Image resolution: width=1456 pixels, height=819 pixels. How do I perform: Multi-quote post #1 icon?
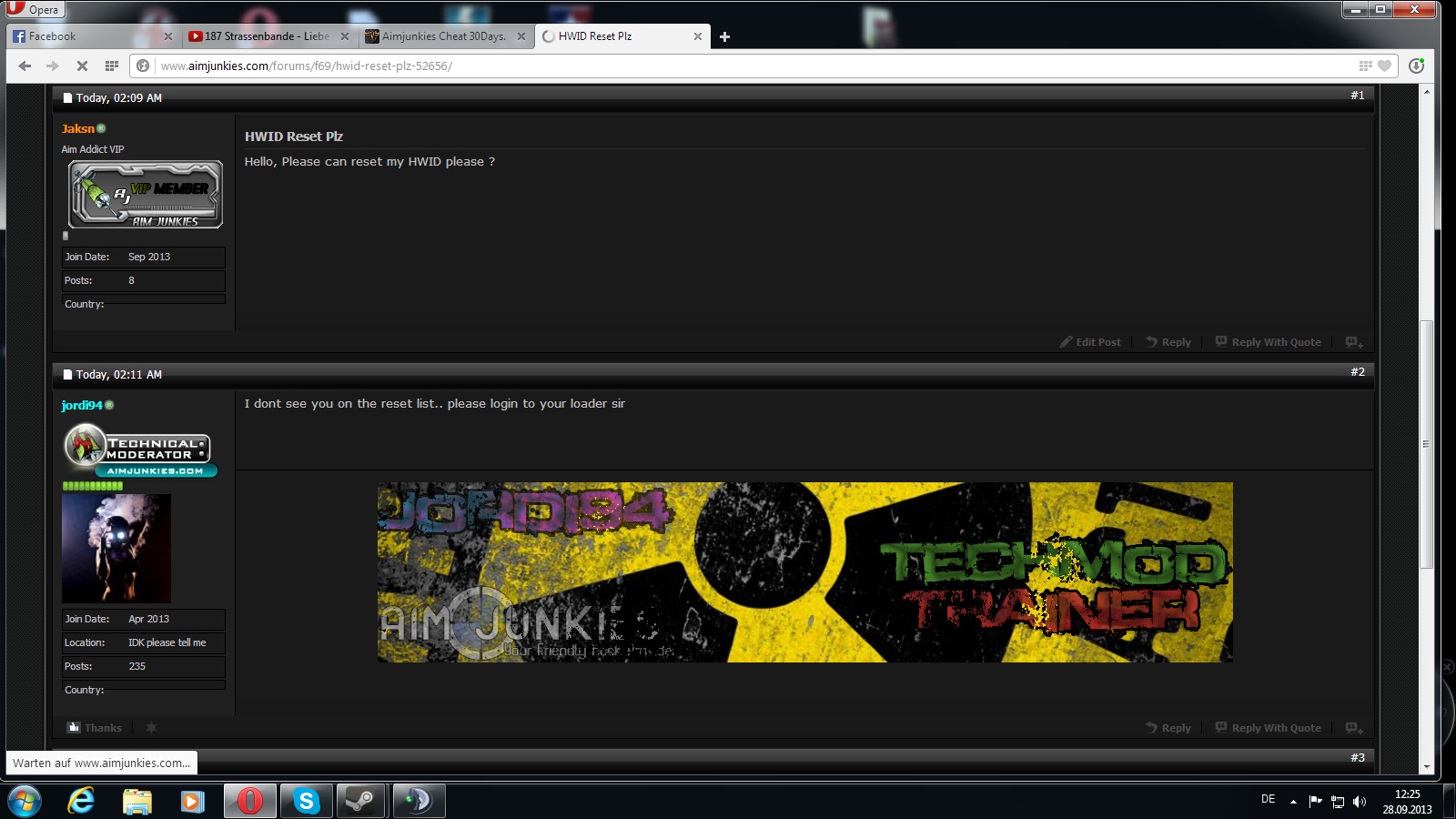point(1354,342)
